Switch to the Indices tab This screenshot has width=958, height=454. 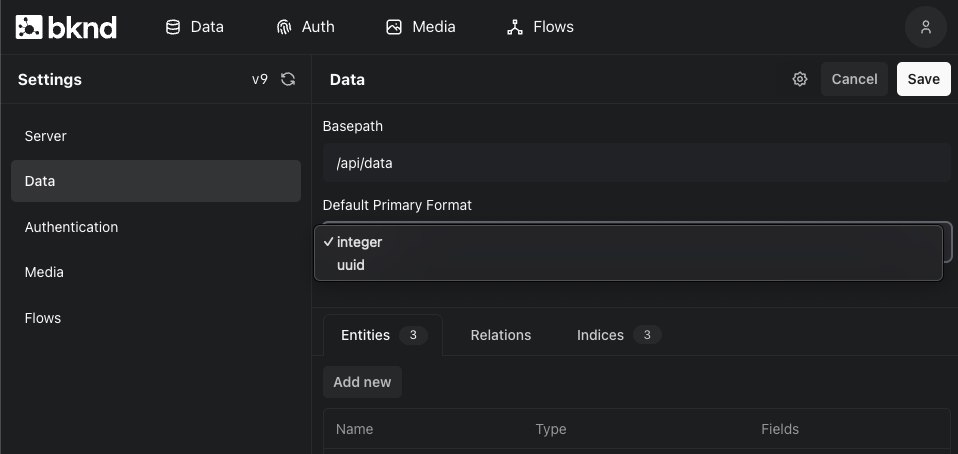[618, 335]
